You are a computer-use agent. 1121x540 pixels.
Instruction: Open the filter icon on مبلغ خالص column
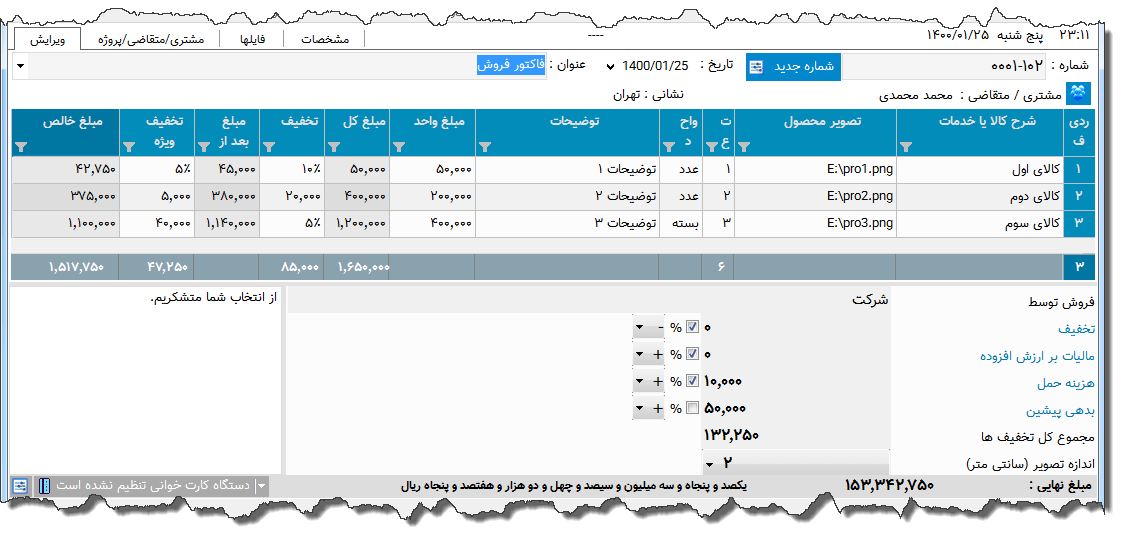coord(22,146)
